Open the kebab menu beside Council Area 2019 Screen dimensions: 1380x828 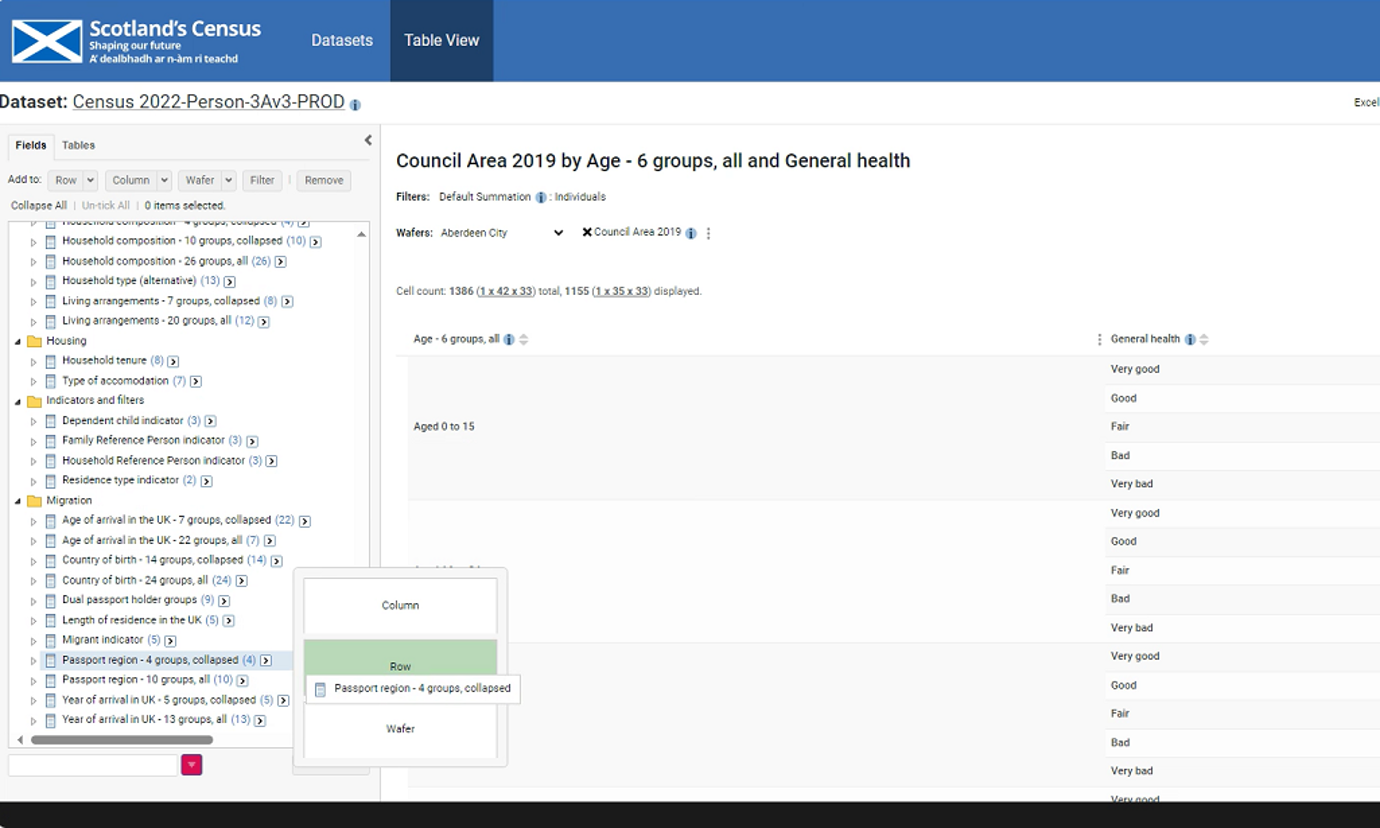coord(709,233)
